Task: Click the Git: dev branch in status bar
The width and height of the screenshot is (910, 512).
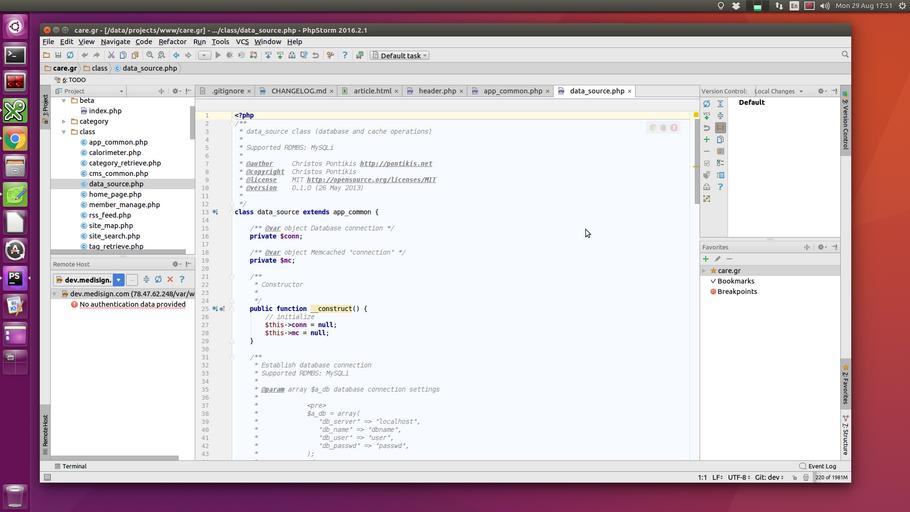Action: (x=770, y=478)
